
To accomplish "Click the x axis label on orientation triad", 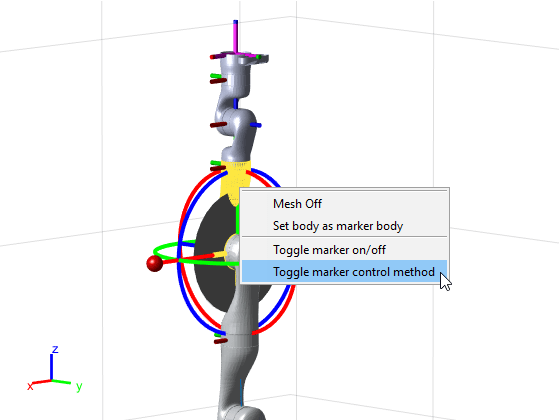I will [x=30, y=386].
